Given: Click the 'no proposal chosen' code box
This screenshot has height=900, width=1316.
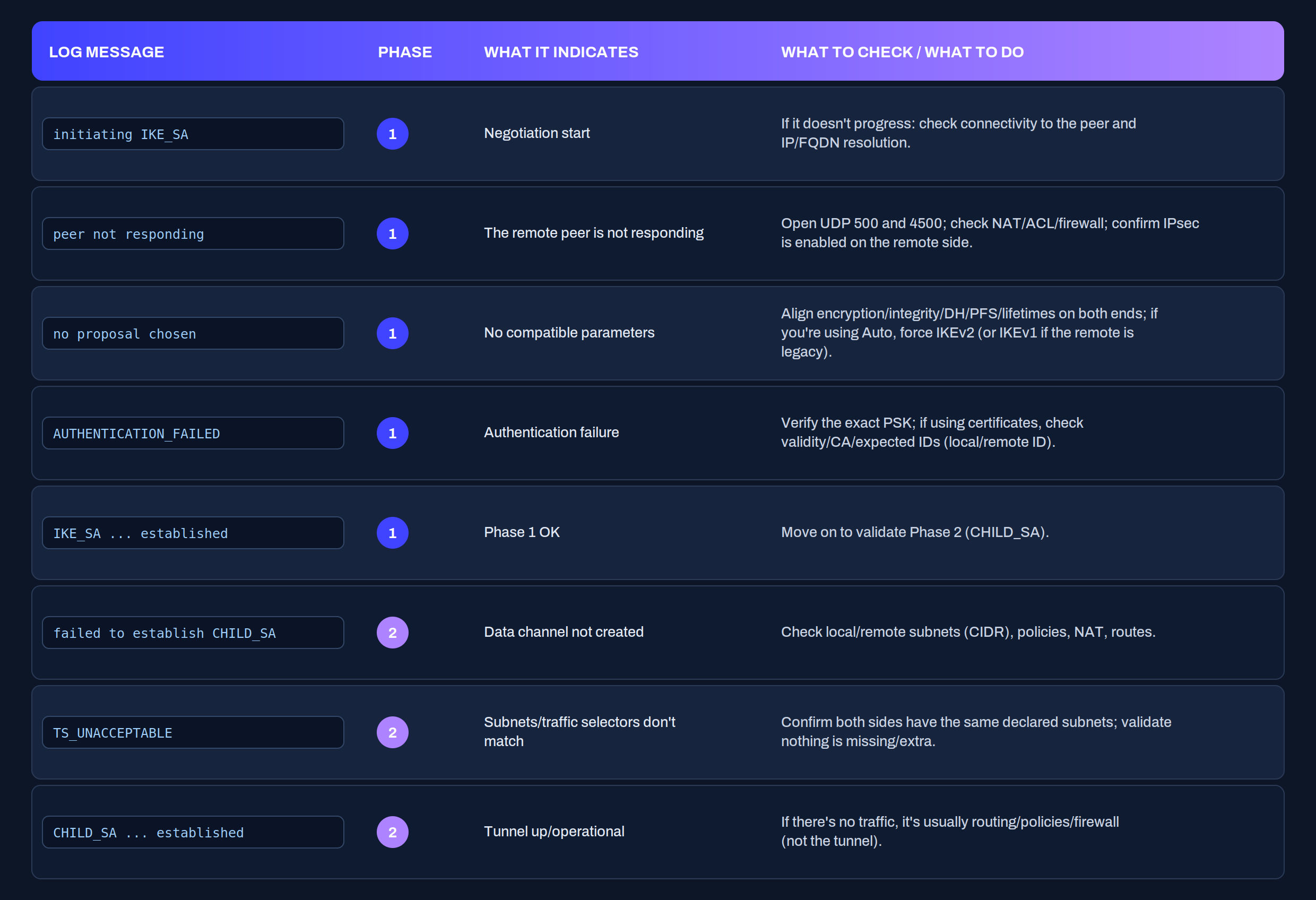Looking at the screenshot, I should pyautogui.click(x=193, y=333).
